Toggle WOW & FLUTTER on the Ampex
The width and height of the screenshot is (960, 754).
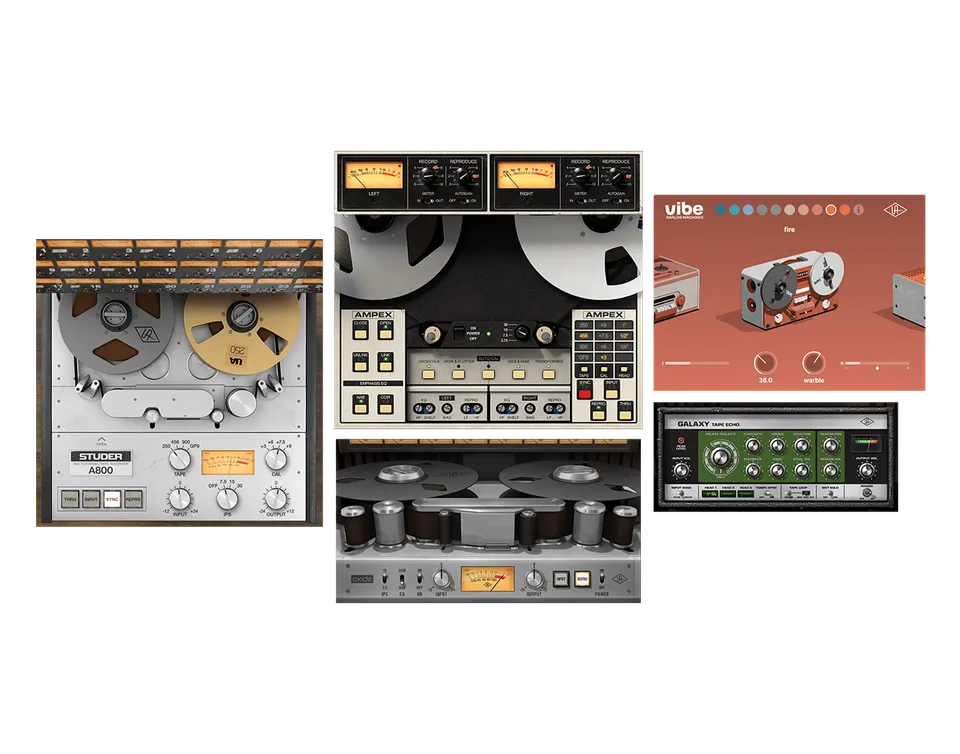pyautogui.click(x=459, y=373)
